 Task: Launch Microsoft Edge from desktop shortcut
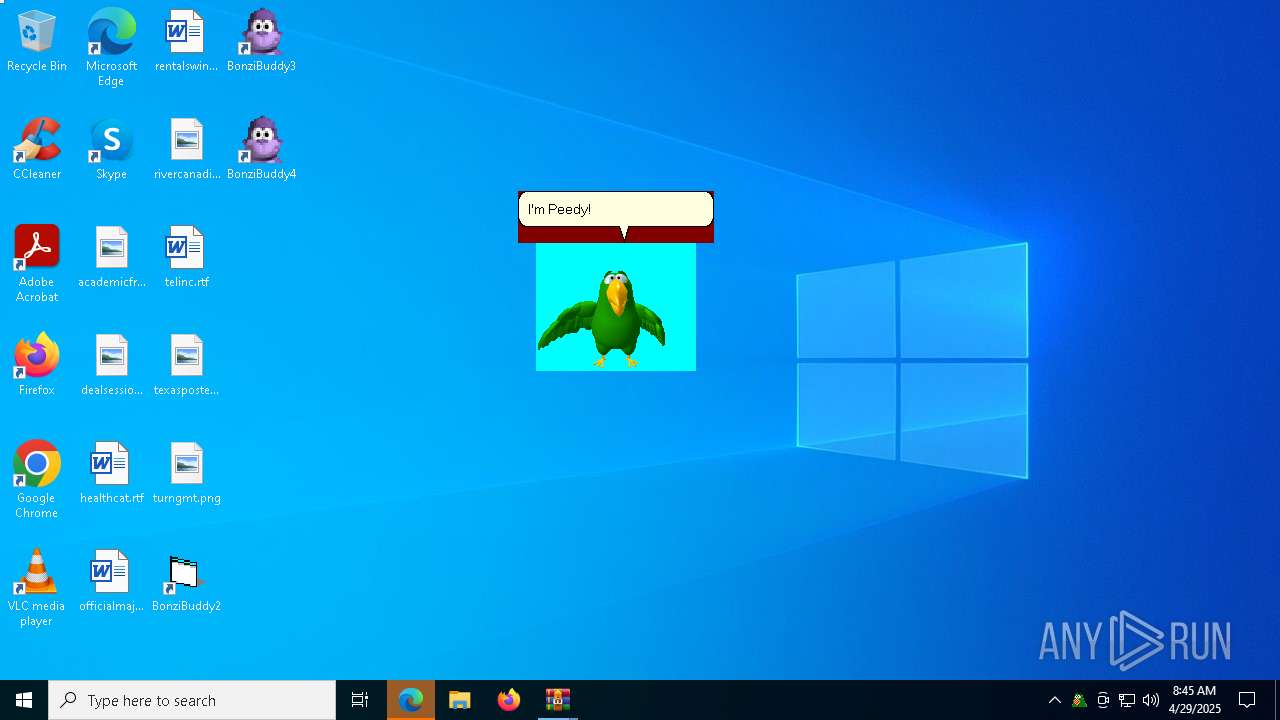(x=111, y=48)
